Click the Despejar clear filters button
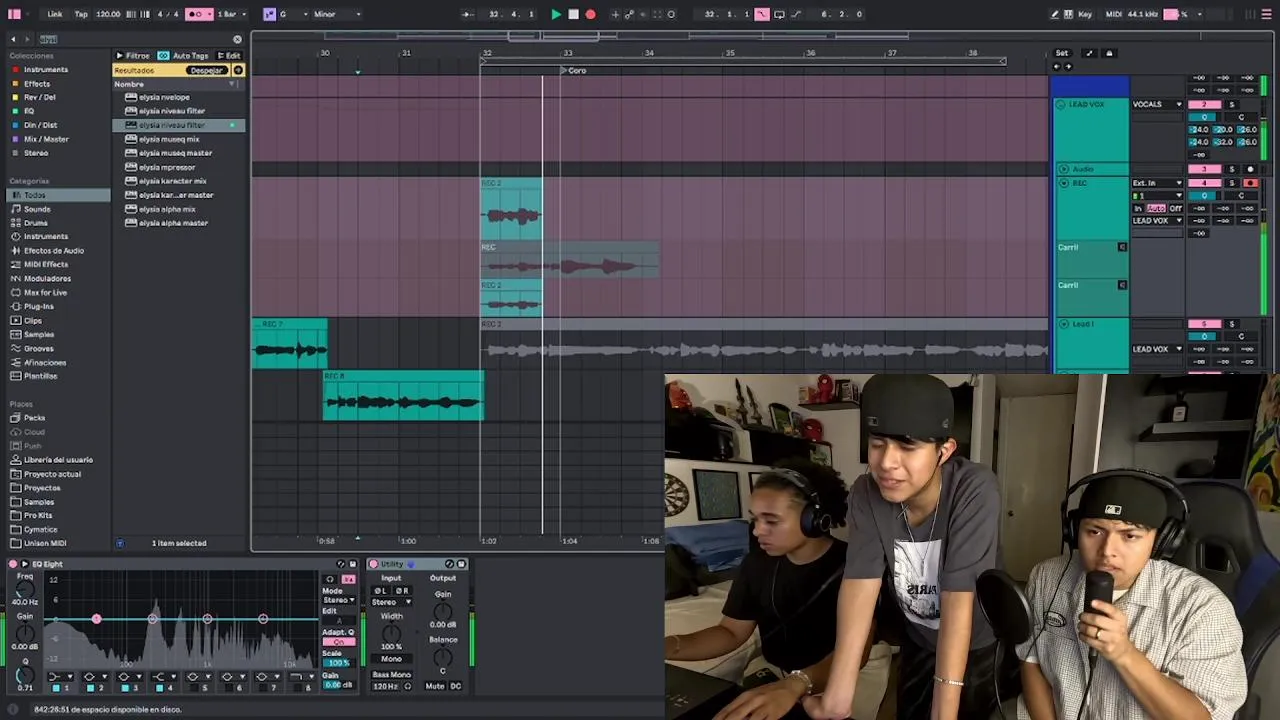 [207, 70]
